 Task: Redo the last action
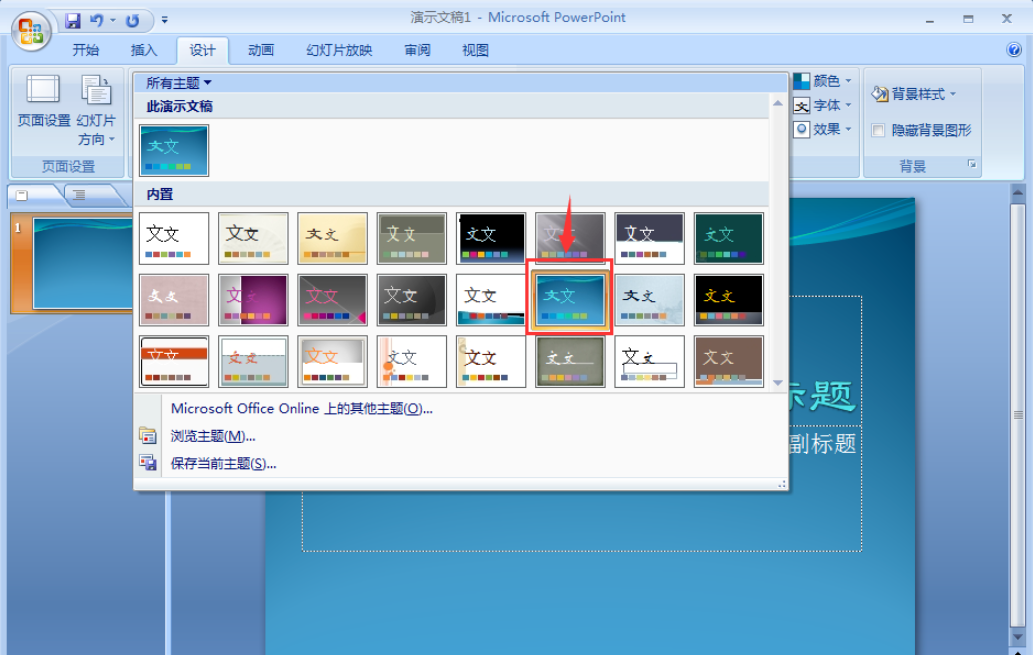[x=132, y=20]
